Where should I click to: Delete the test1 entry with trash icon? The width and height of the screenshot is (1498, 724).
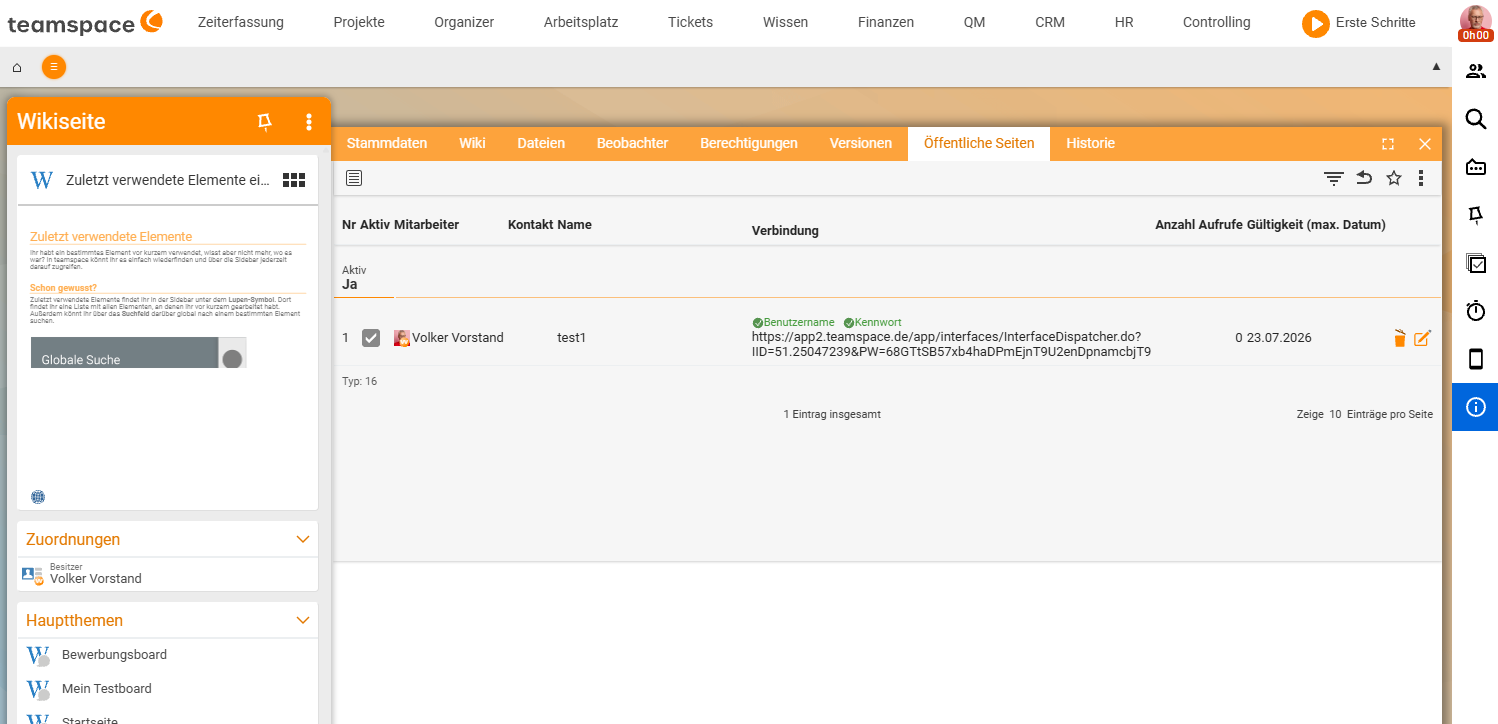1400,338
